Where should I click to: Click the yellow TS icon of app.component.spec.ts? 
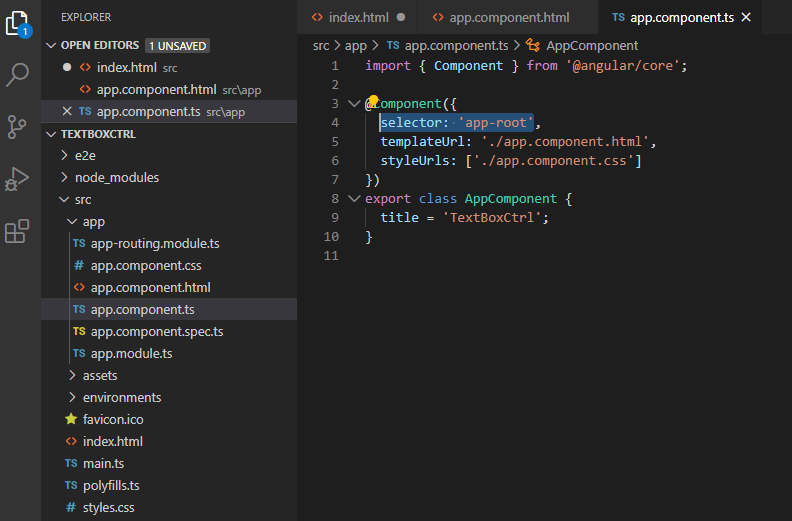[x=79, y=331]
